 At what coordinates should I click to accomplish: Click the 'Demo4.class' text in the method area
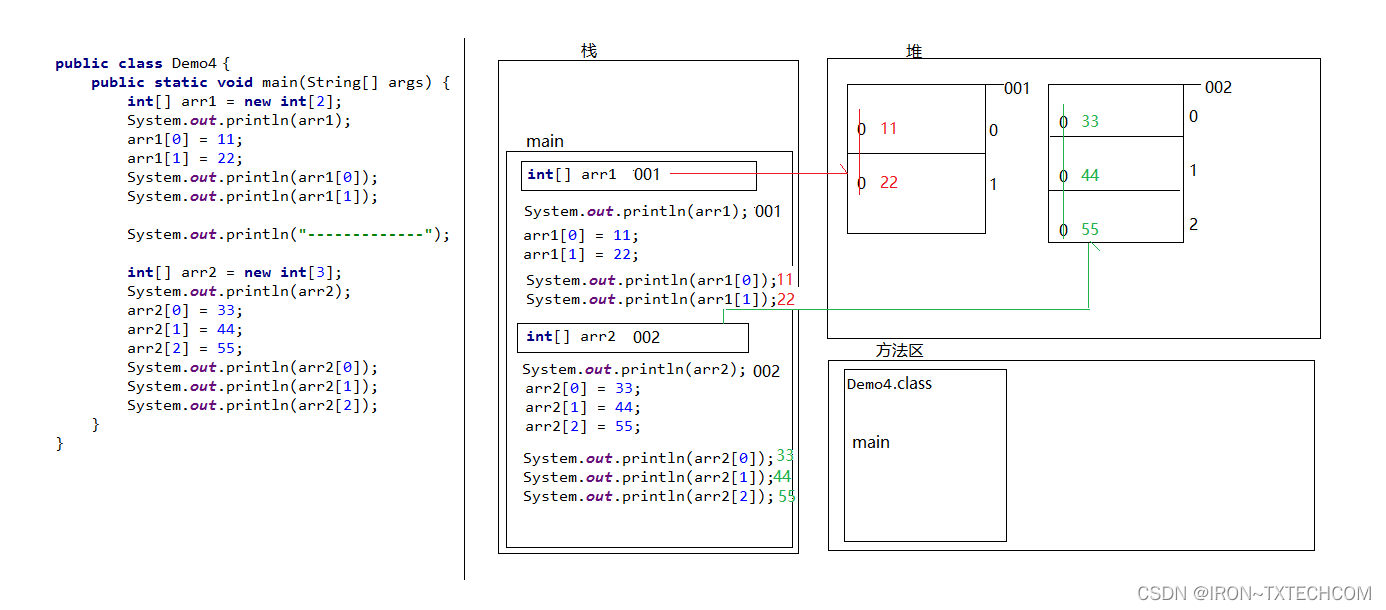pyautogui.click(x=889, y=384)
